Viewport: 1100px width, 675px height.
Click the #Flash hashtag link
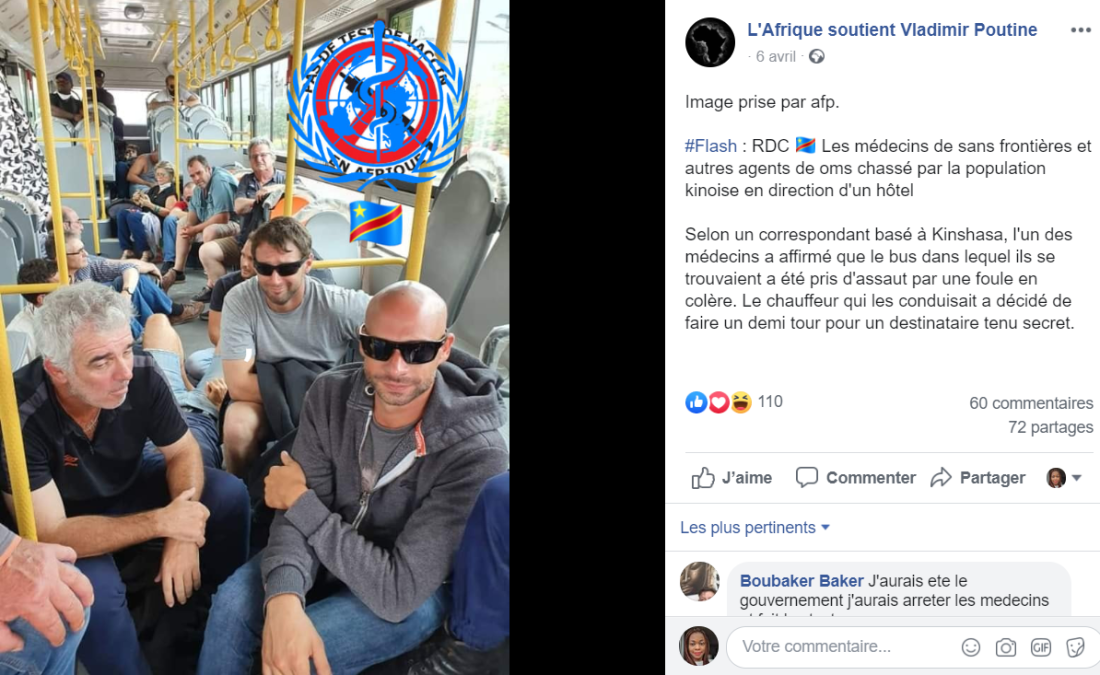click(711, 146)
